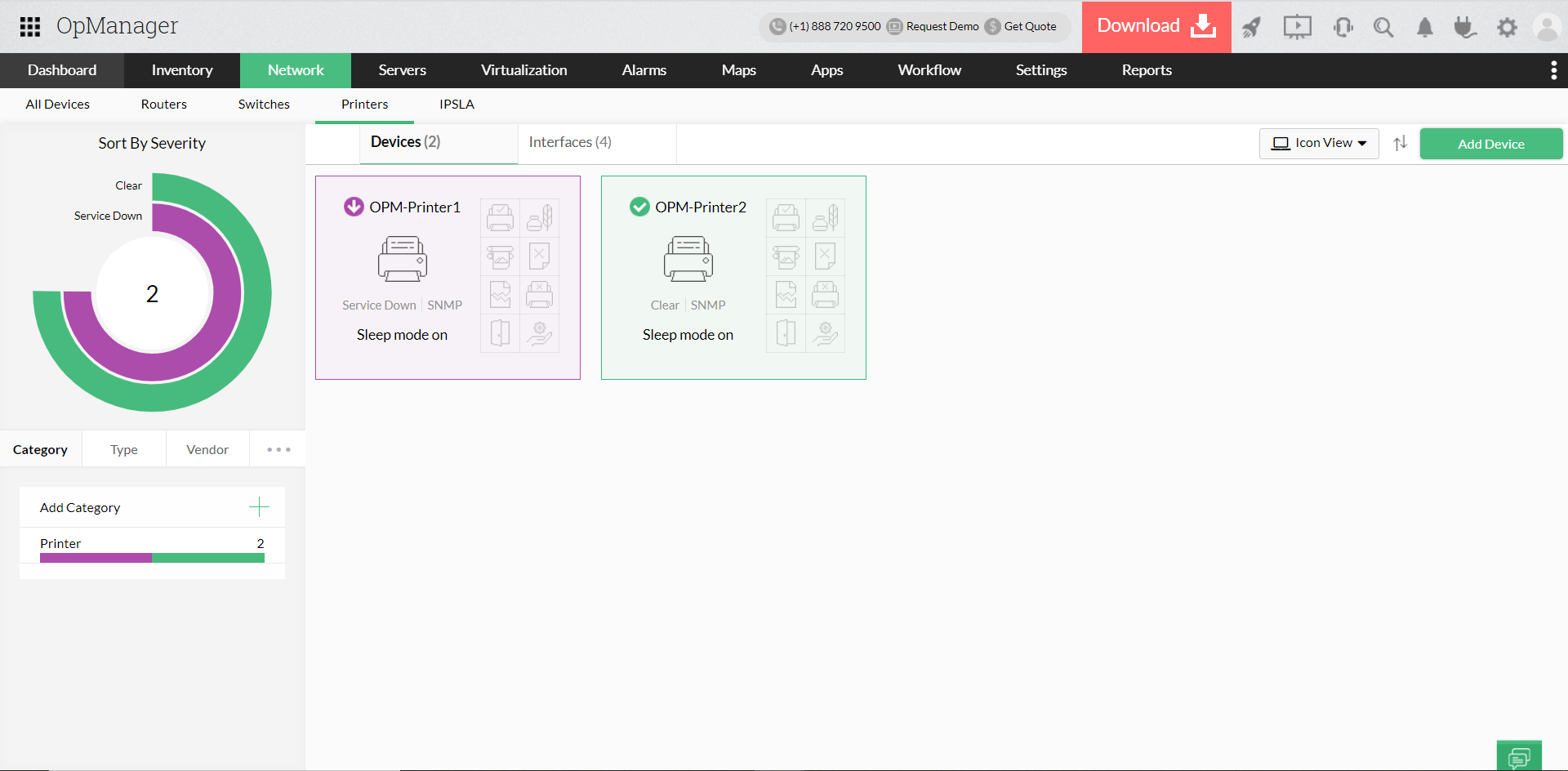Image resolution: width=1568 pixels, height=771 pixels.
Task: Go to the Settings menu
Action: 1041,71
